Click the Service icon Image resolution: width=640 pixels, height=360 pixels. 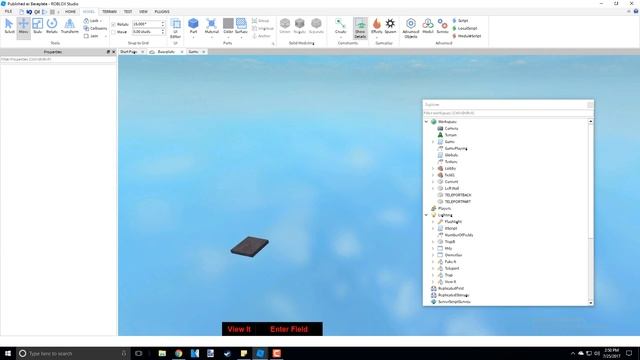click(442, 26)
